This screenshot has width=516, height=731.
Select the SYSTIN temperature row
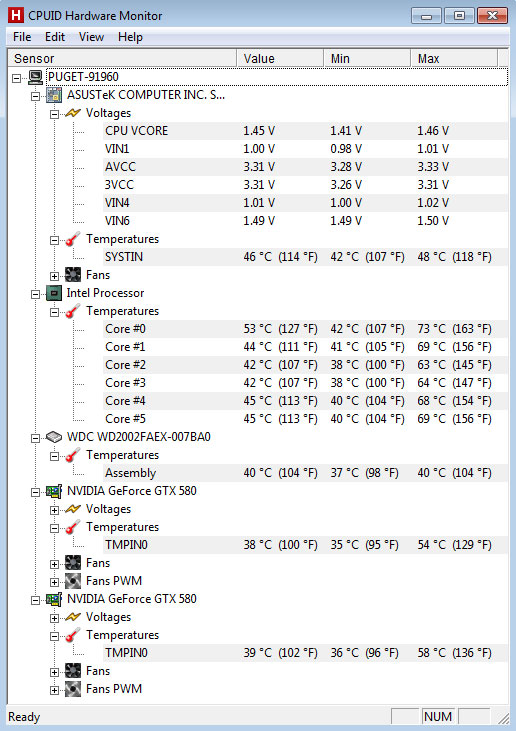(305, 257)
